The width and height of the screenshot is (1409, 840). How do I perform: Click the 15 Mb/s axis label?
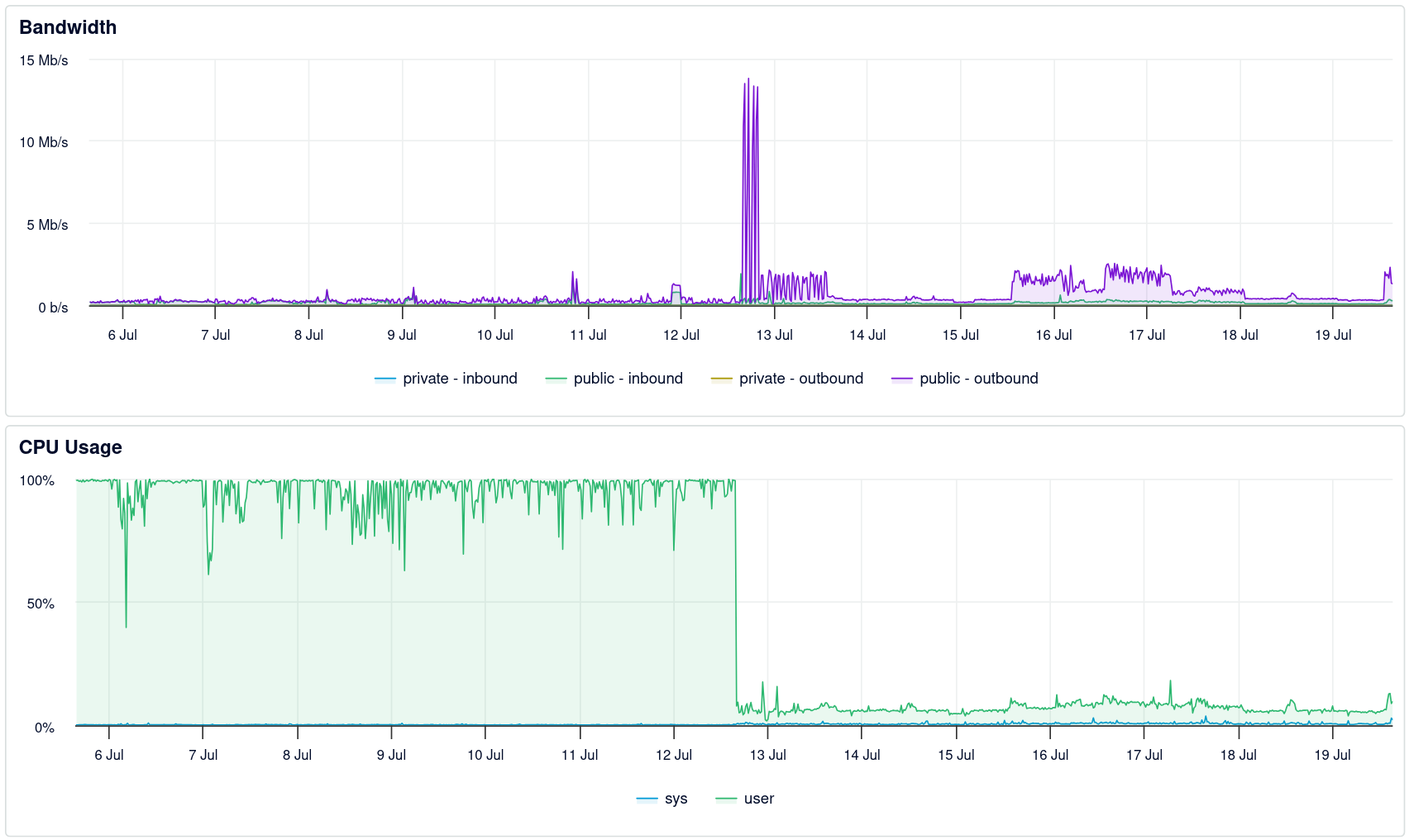click(44, 60)
